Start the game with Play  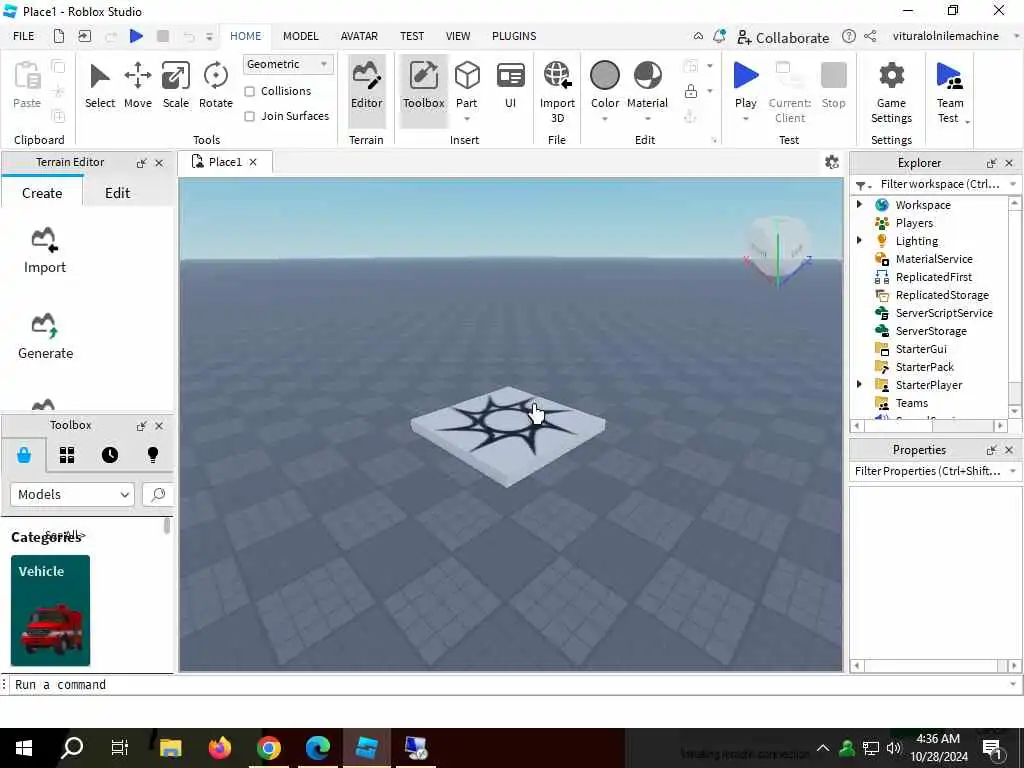(x=745, y=84)
